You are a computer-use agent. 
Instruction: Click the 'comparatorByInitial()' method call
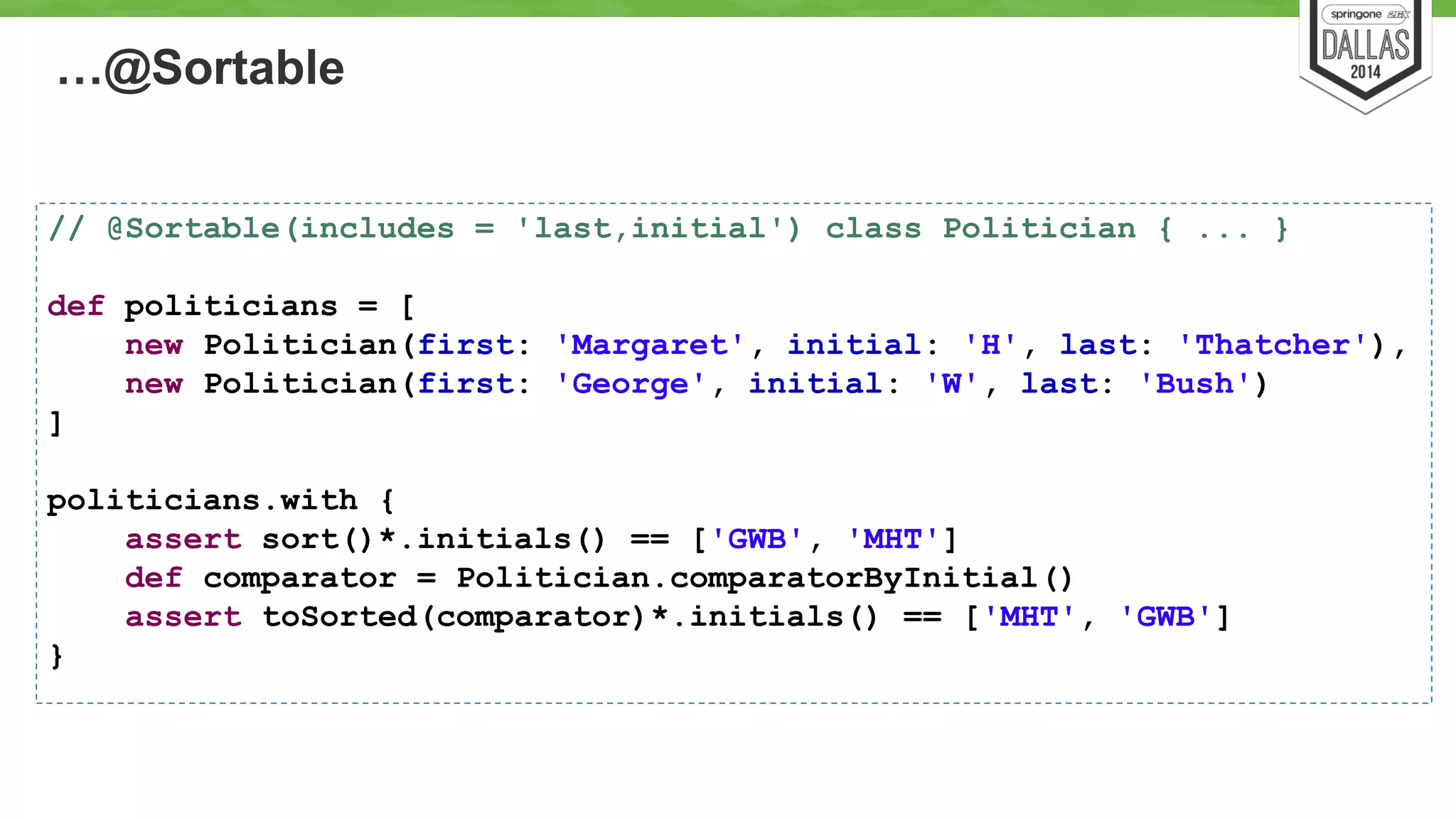click(871, 578)
